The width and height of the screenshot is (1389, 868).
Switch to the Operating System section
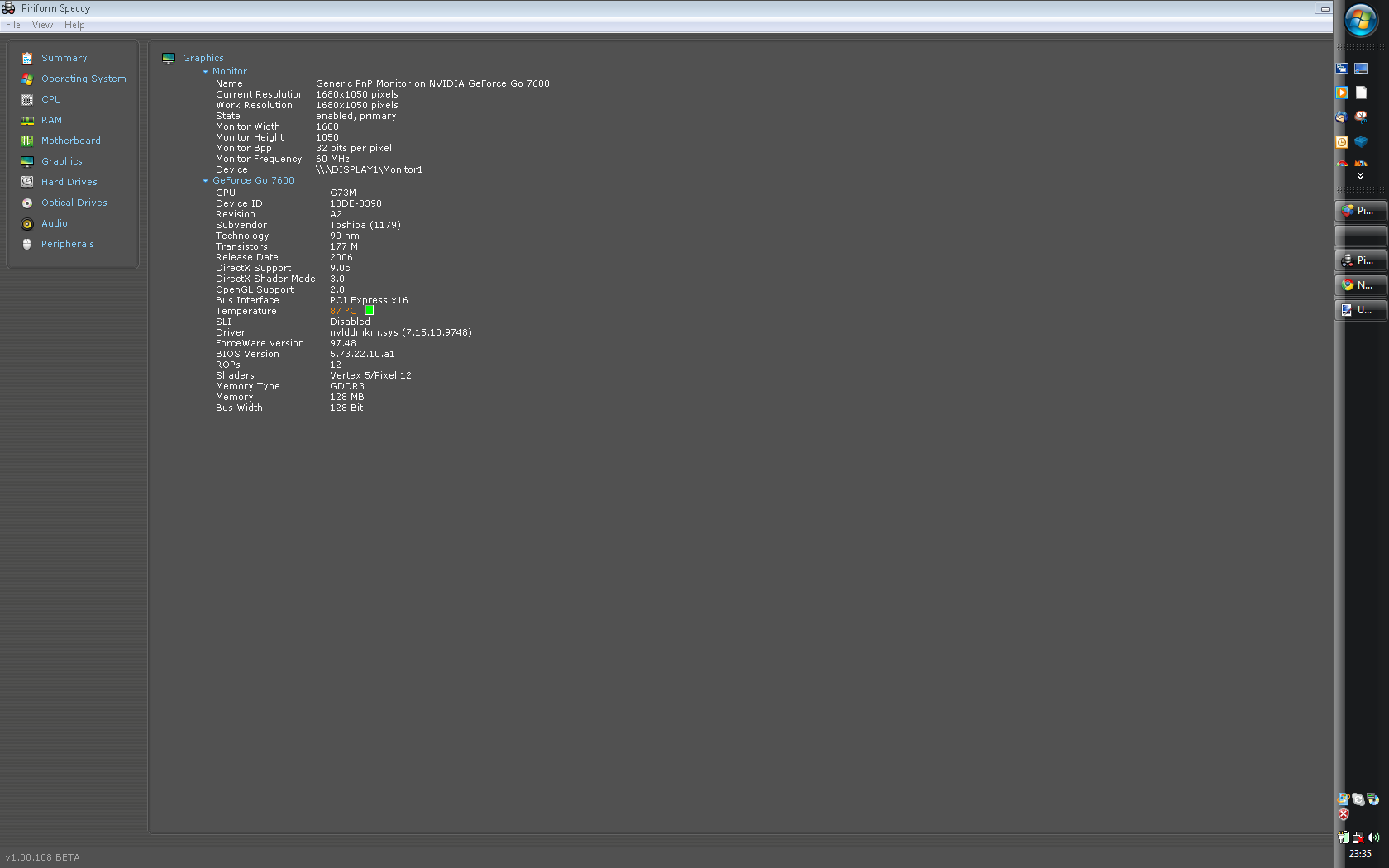pos(84,79)
